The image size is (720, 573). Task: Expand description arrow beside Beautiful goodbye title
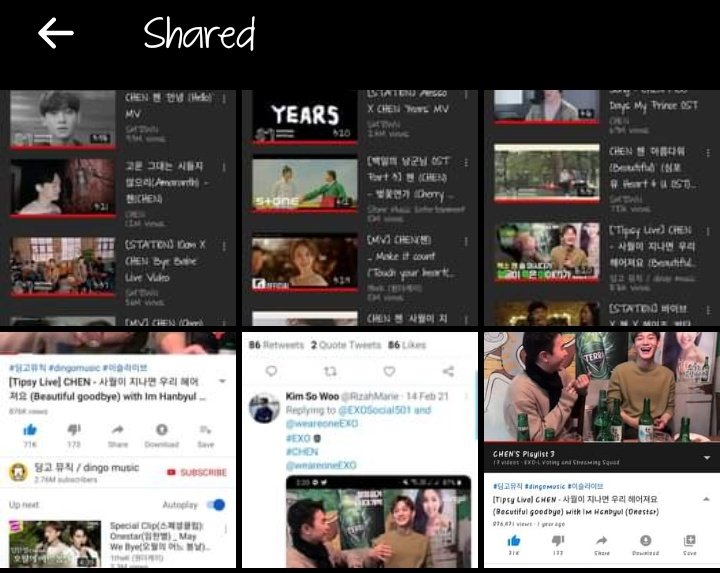click(222, 382)
